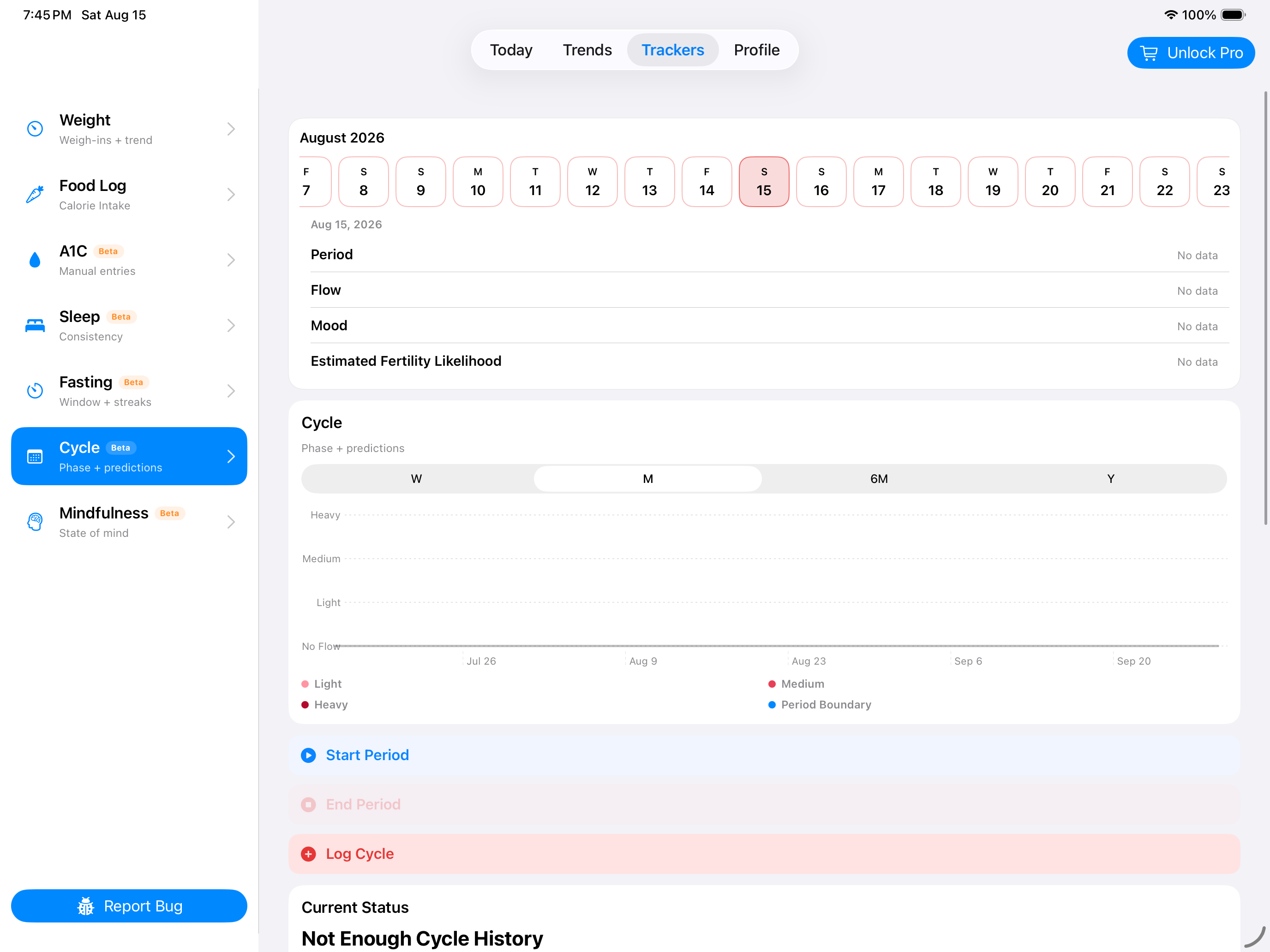The image size is (1270, 952).
Task: Expand the Mindfulness chevron
Action: click(231, 522)
